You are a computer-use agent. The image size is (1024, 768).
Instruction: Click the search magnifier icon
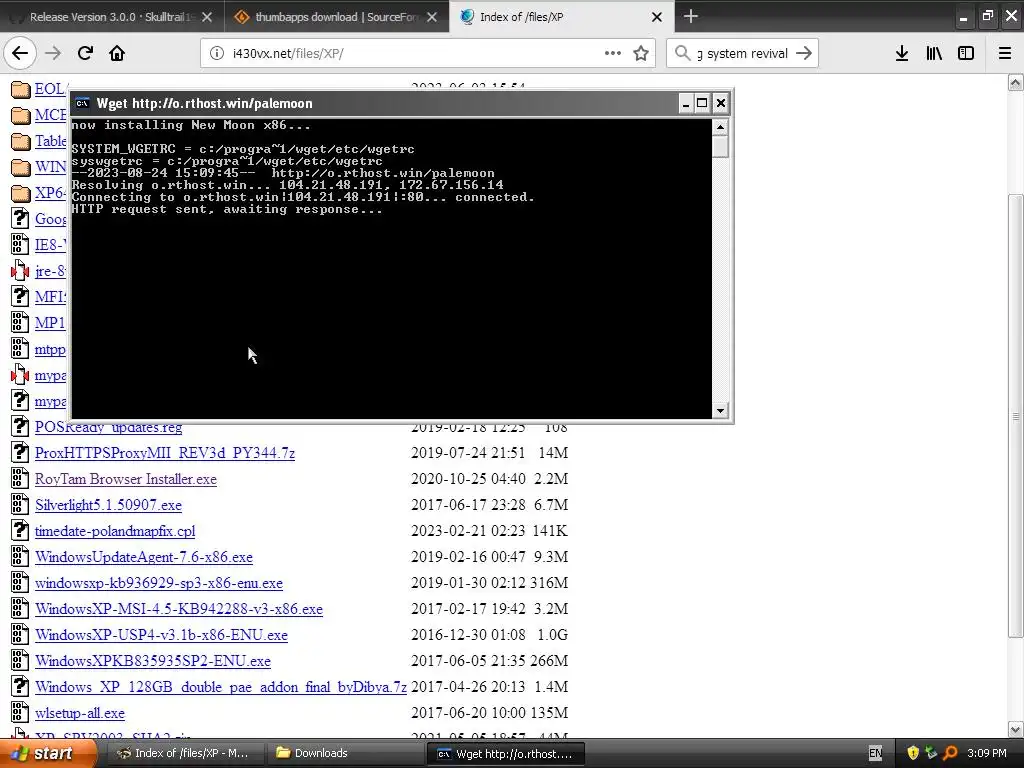point(682,53)
